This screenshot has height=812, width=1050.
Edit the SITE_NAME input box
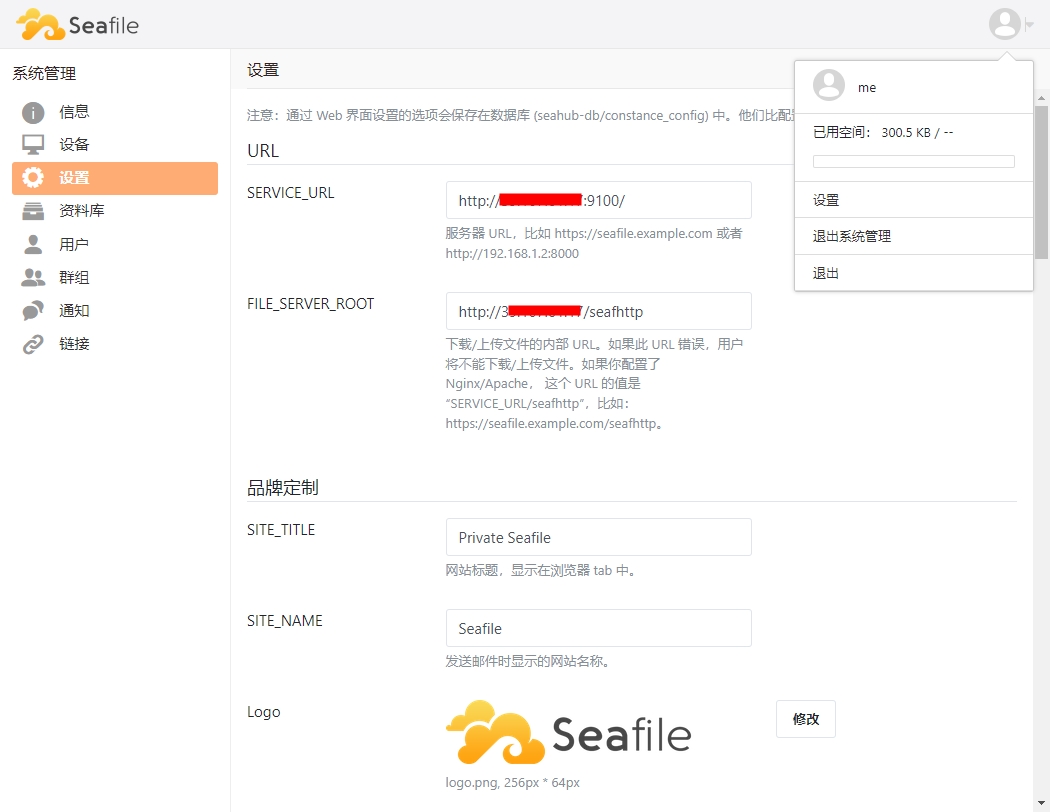click(x=598, y=628)
